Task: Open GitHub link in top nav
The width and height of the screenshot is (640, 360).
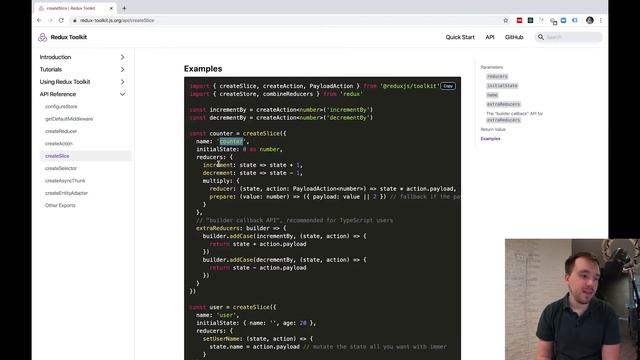Action: (x=514, y=37)
